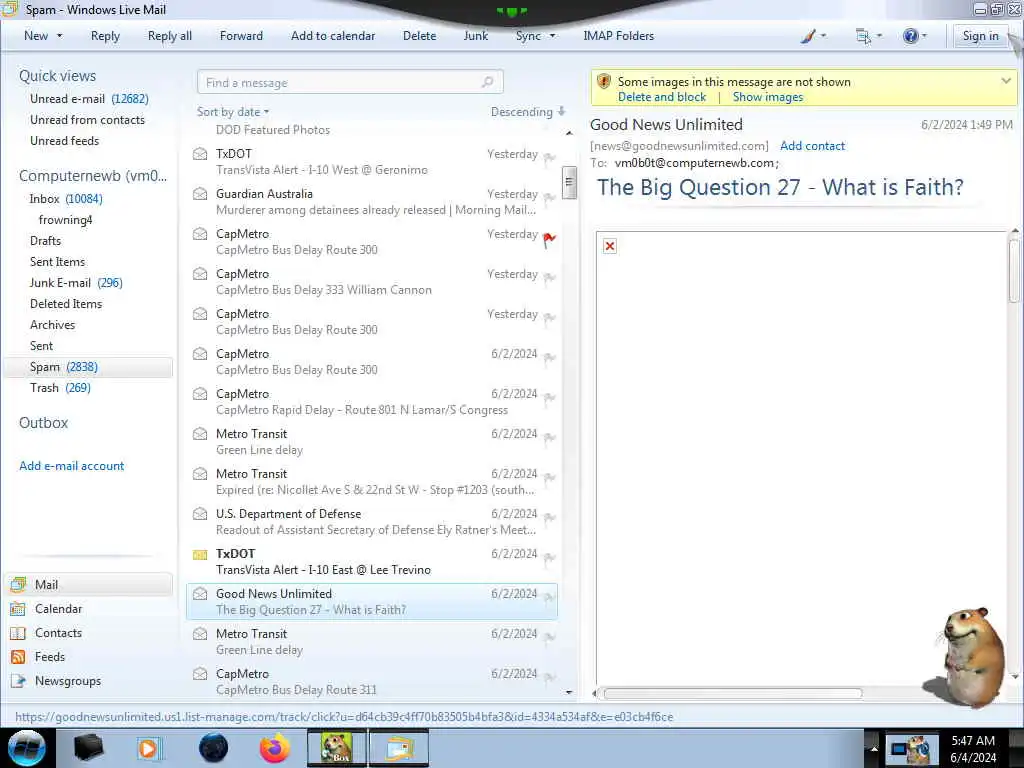Open the Junk E-mail folder
The image size is (1024, 768).
[76, 283]
